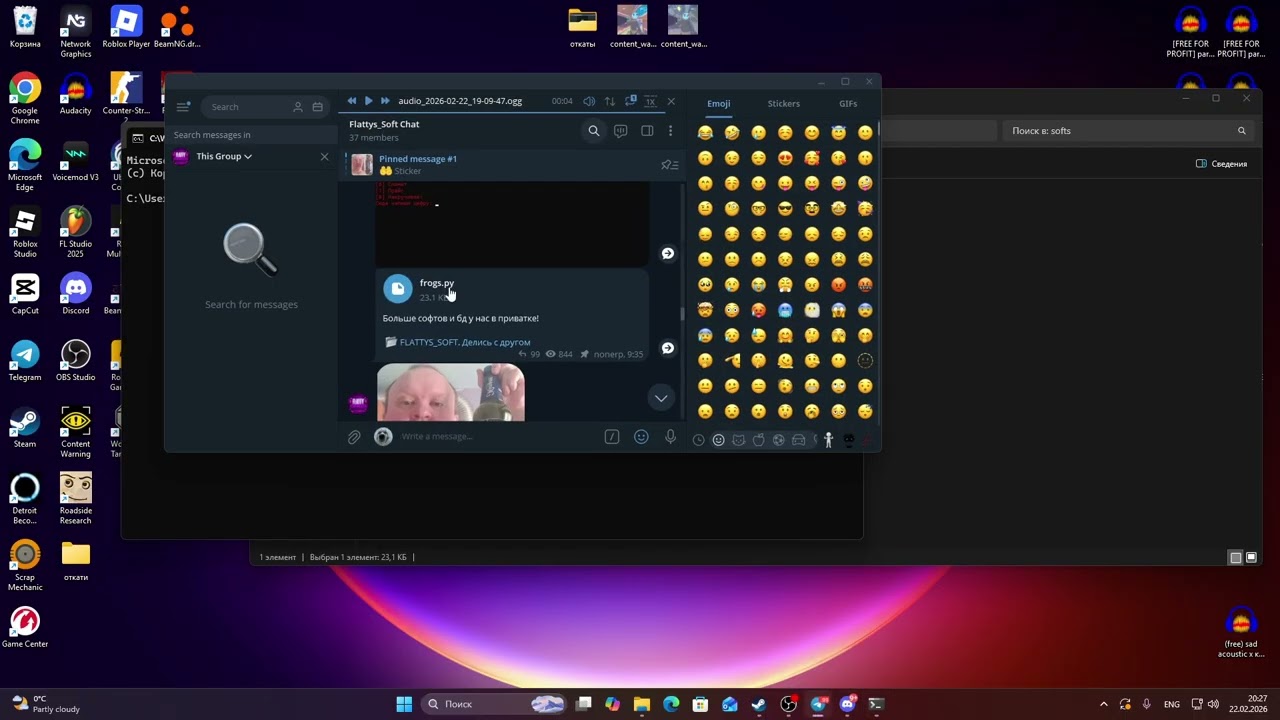1280x720 pixels.
Task: Skip to previous audio track
Action: pos(351,101)
